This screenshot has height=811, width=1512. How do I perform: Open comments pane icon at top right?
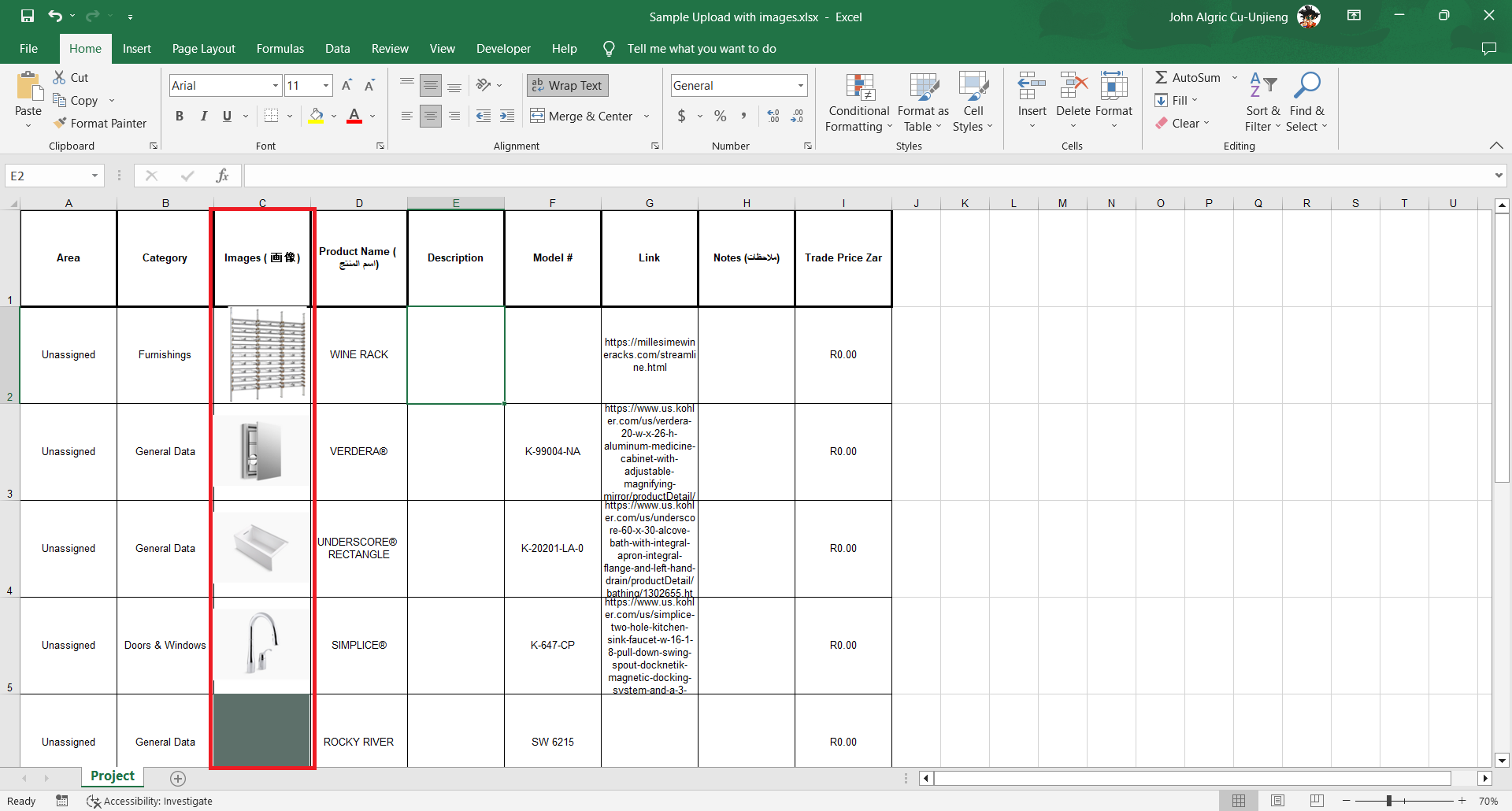tap(1488, 48)
